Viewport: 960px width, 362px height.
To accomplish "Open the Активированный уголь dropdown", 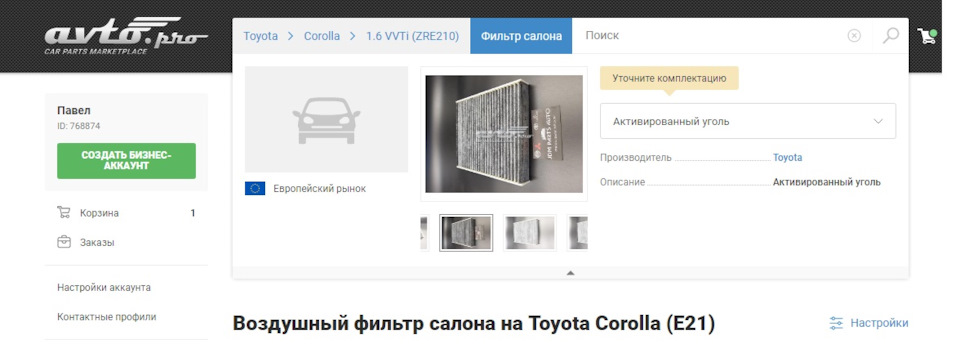I will [748, 121].
